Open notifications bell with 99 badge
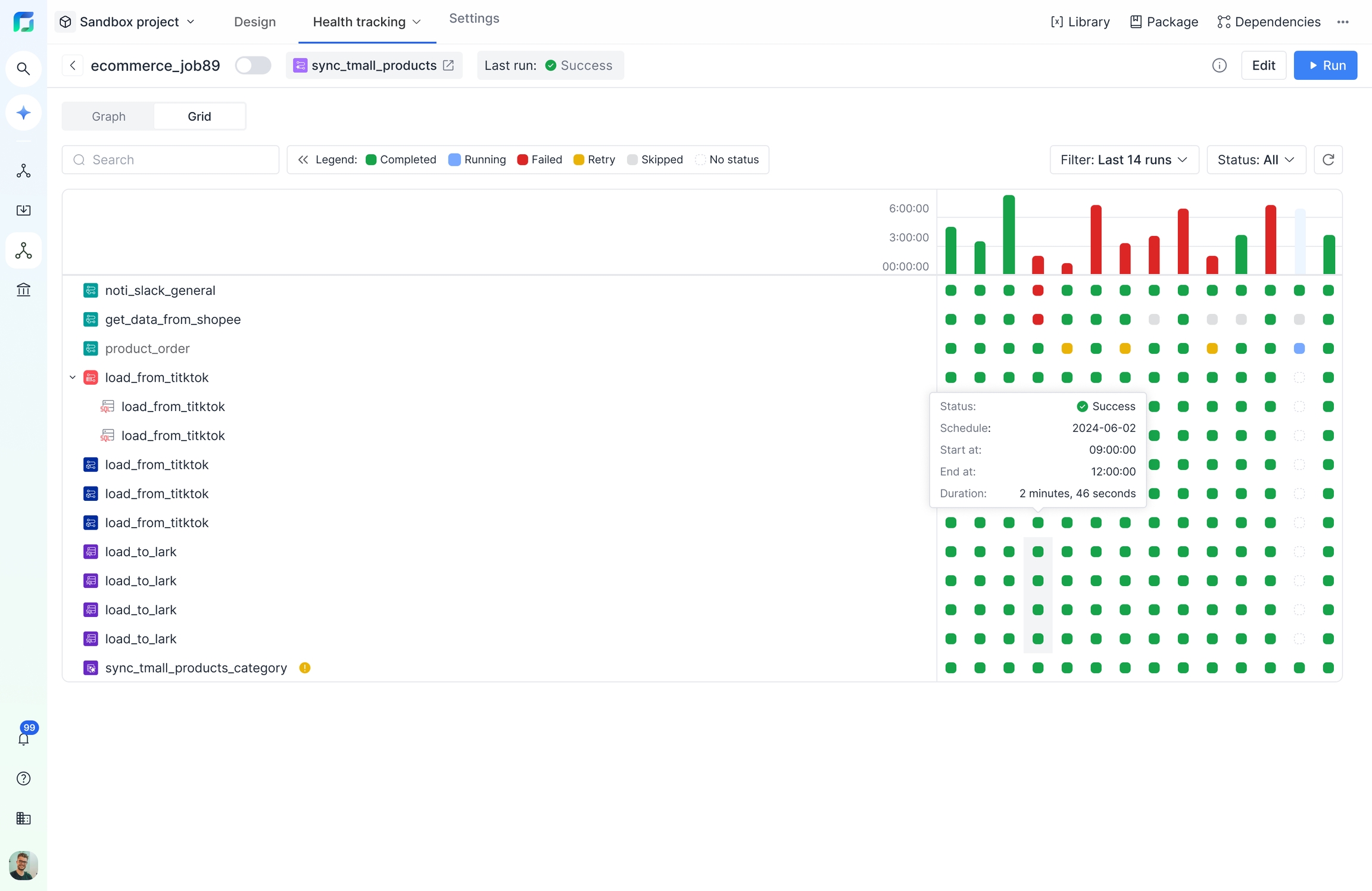The image size is (1372, 891). (23, 739)
